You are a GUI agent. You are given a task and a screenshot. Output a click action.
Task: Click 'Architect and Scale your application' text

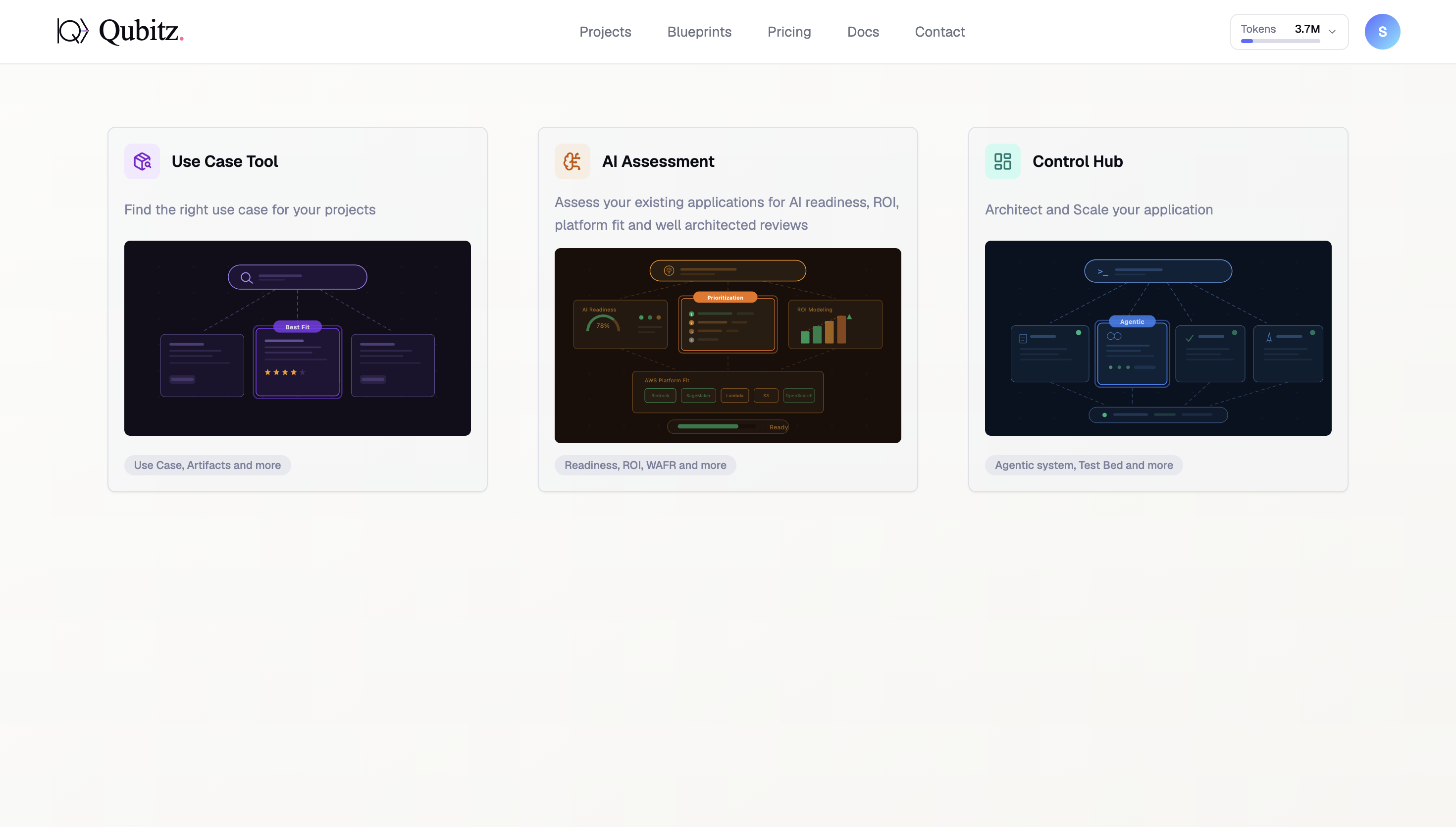(x=1099, y=209)
